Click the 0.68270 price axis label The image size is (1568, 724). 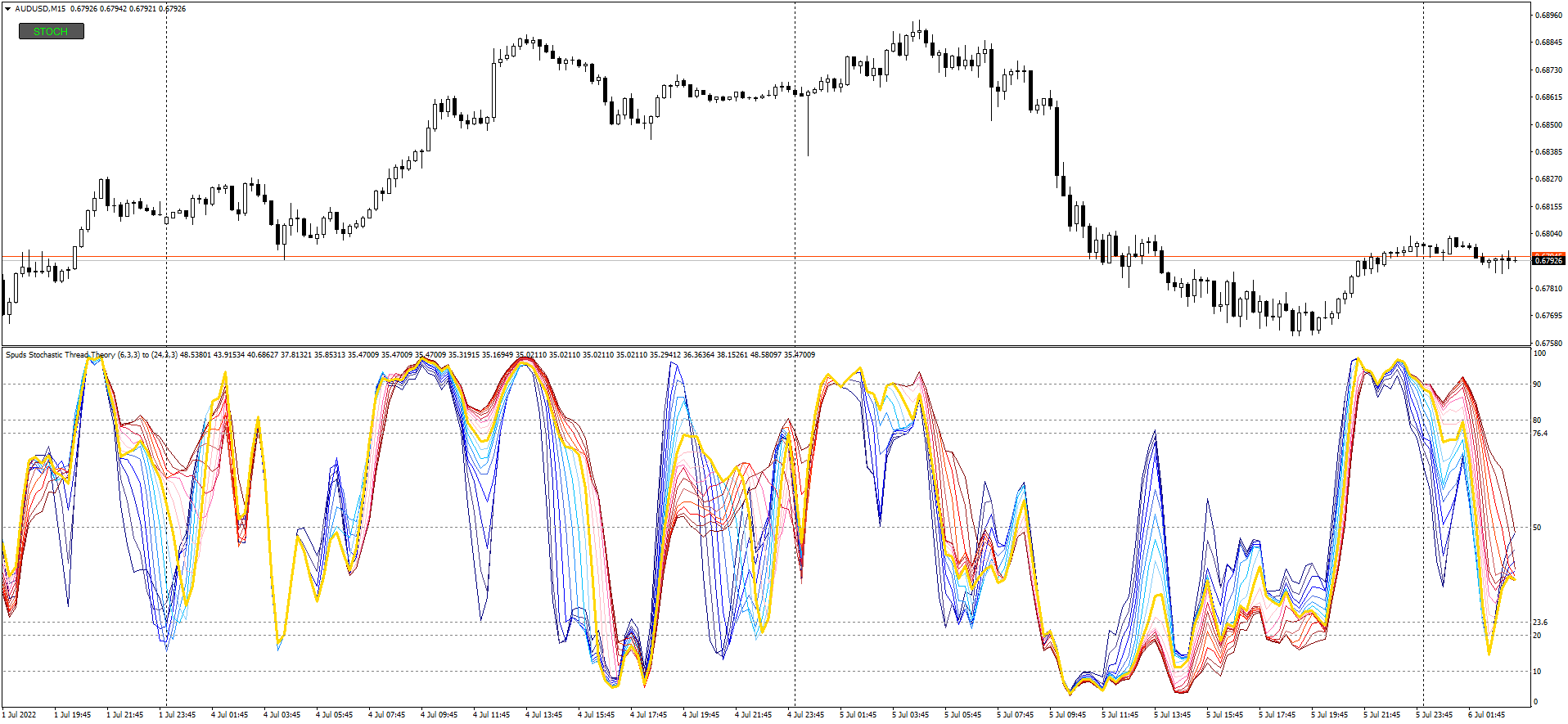(1548, 179)
